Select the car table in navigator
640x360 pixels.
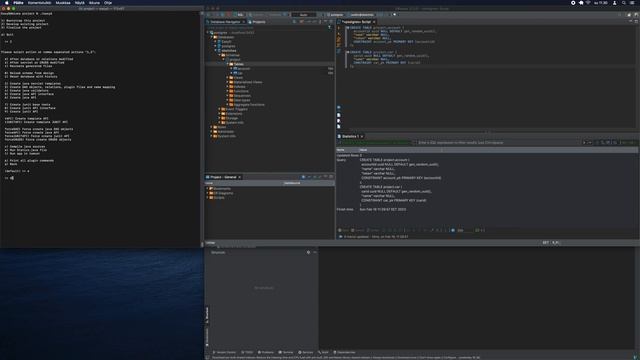click(238, 73)
